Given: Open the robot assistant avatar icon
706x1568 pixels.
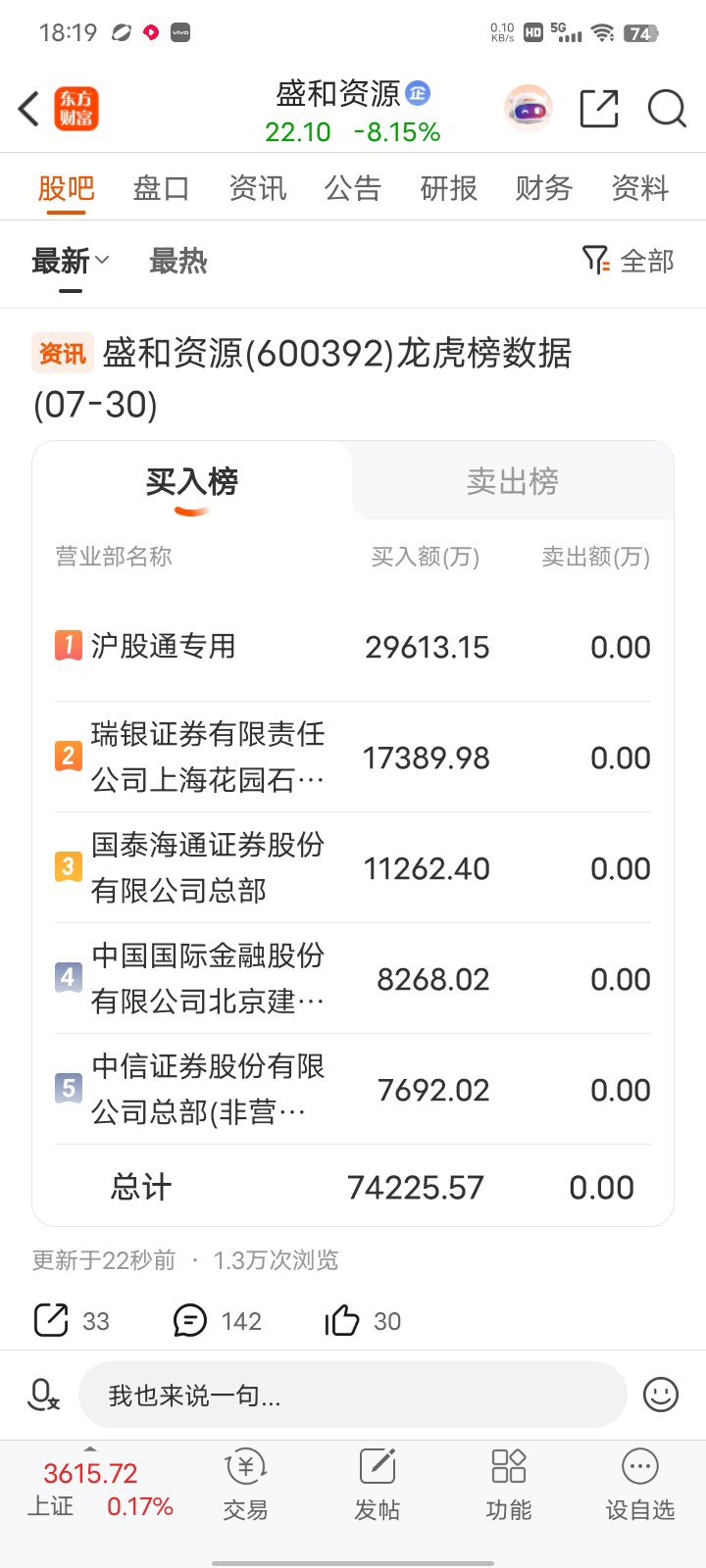Looking at the screenshot, I should tap(529, 109).
